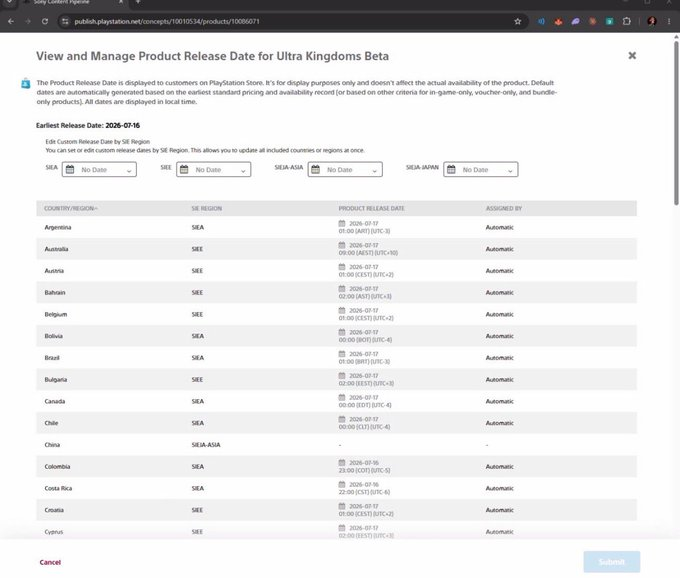Click the Cancel link
Image resolution: width=680 pixels, height=578 pixels.
pyautogui.click(x=50, y=562)
